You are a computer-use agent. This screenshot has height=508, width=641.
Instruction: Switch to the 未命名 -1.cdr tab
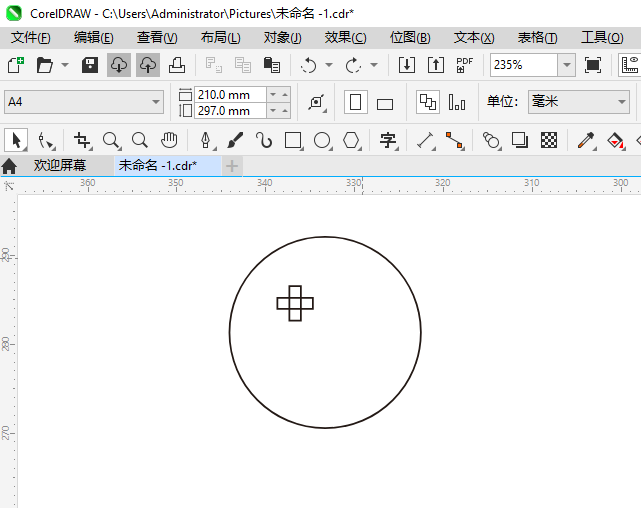(167, 166)
